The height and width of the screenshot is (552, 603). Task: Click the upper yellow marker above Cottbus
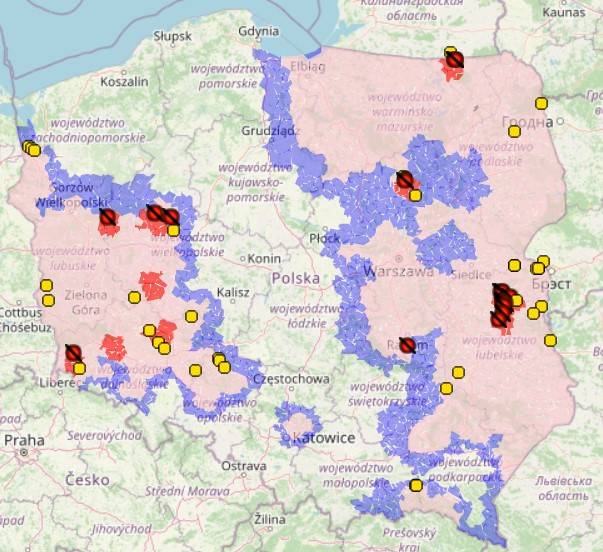tap(46, 285)
